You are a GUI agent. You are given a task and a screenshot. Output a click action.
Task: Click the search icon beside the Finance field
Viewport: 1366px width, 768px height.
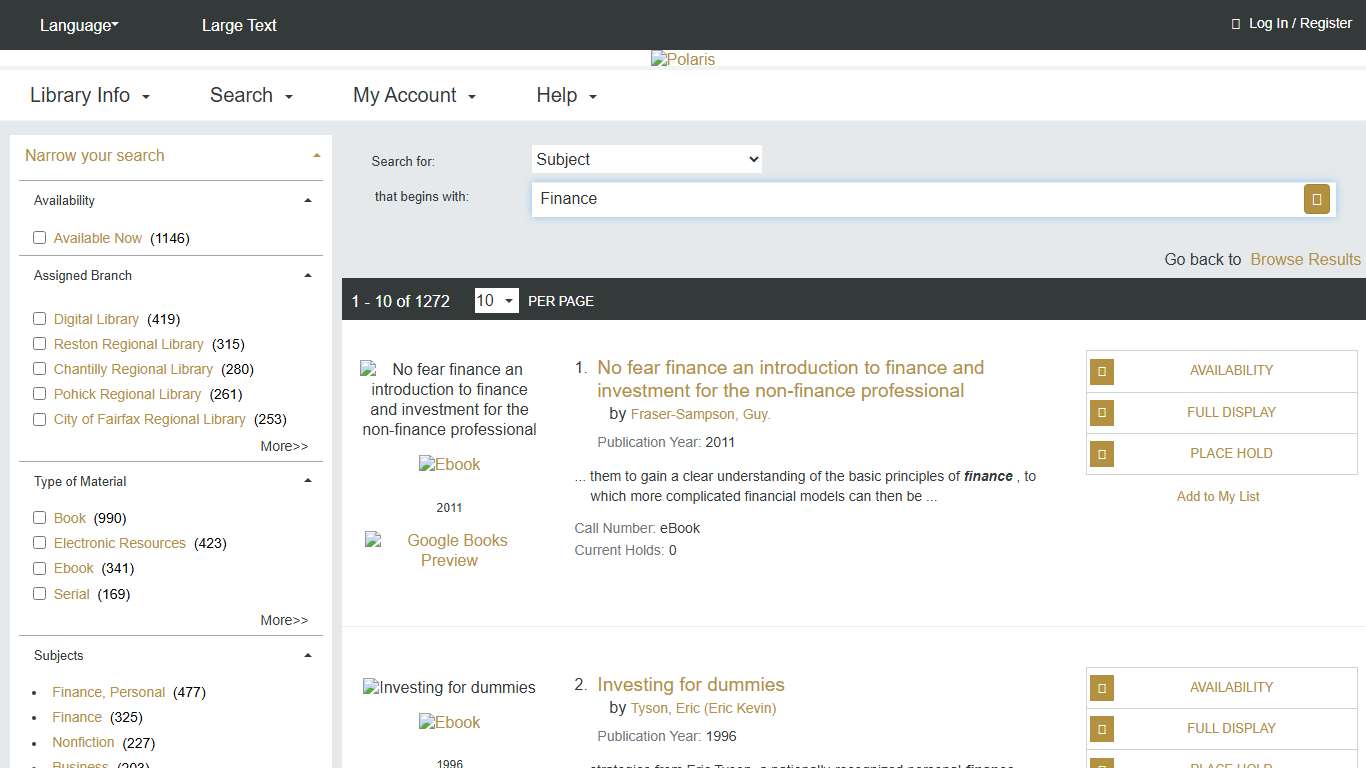1316,199
